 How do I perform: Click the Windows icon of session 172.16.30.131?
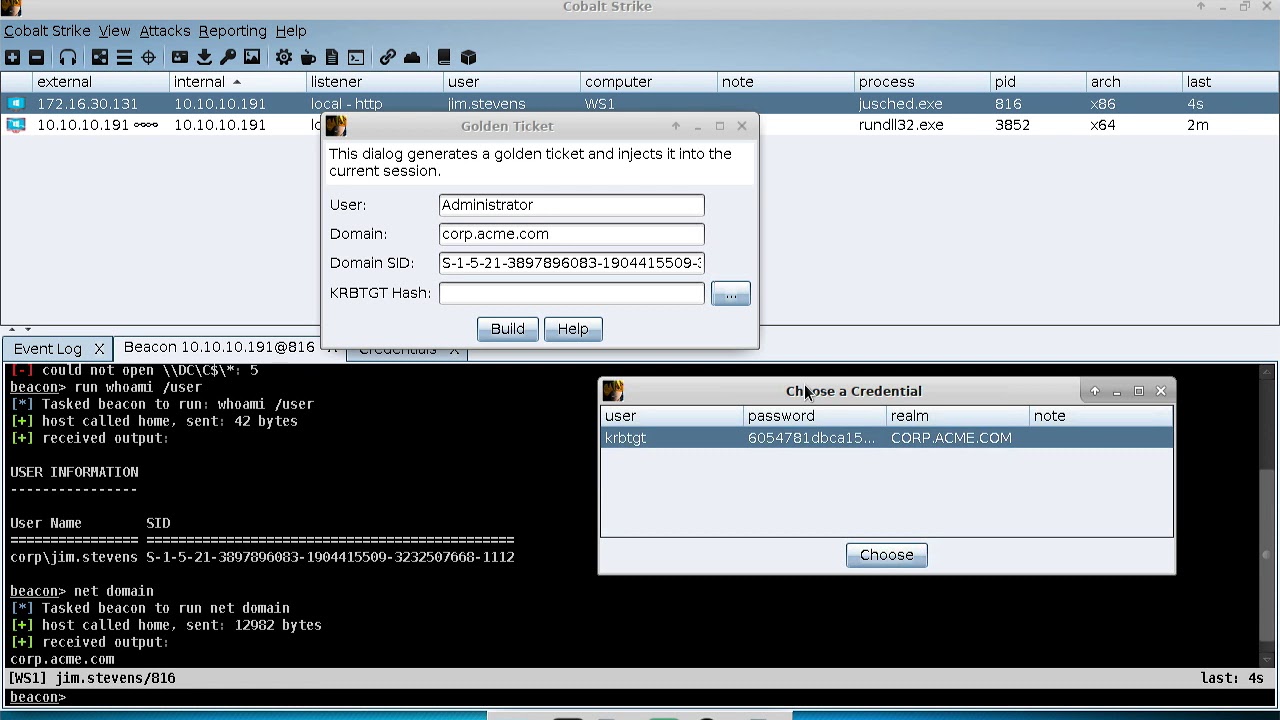point(16,103)
